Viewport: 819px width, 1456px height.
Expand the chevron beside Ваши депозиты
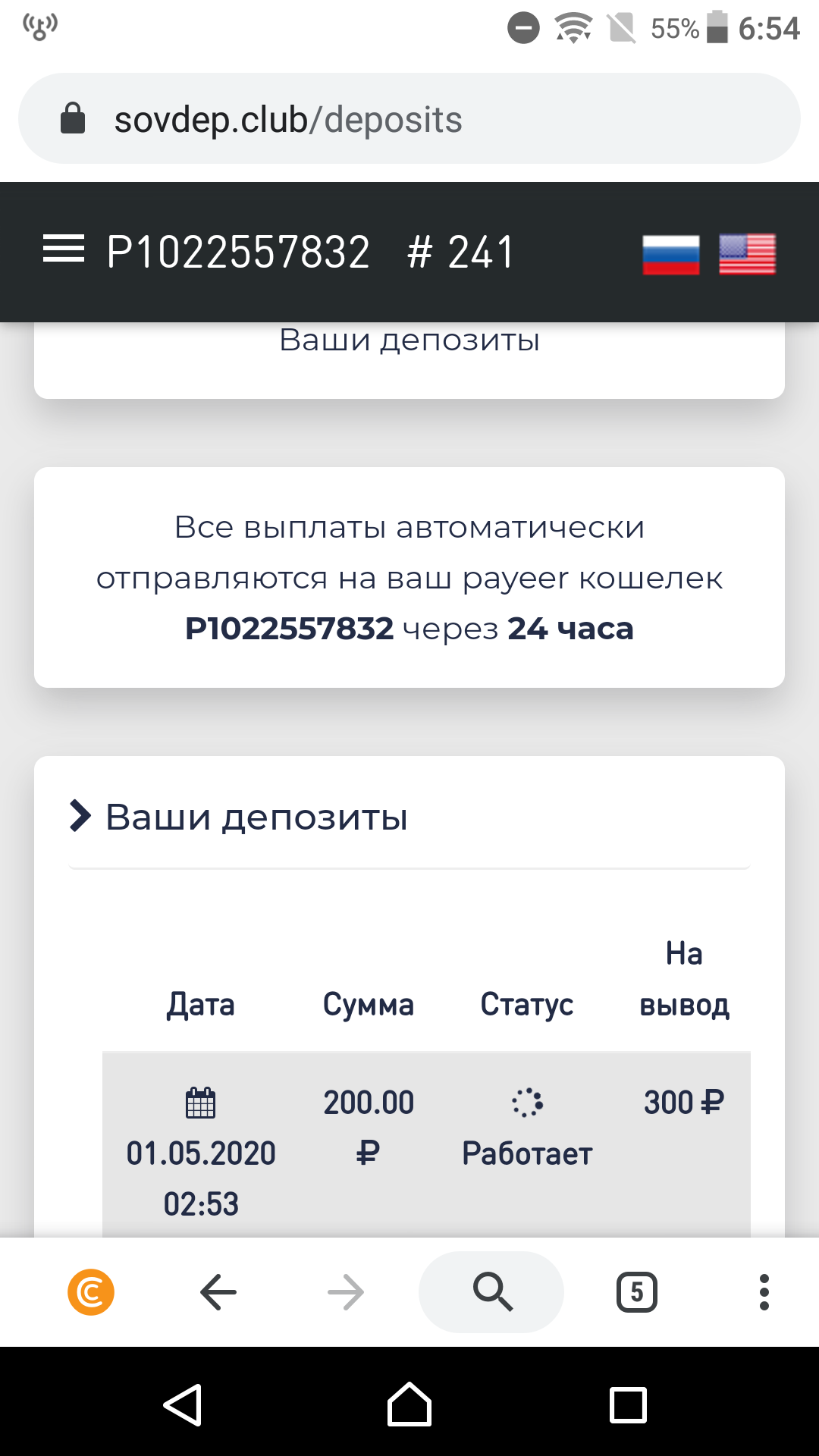[x=80, y=816]
